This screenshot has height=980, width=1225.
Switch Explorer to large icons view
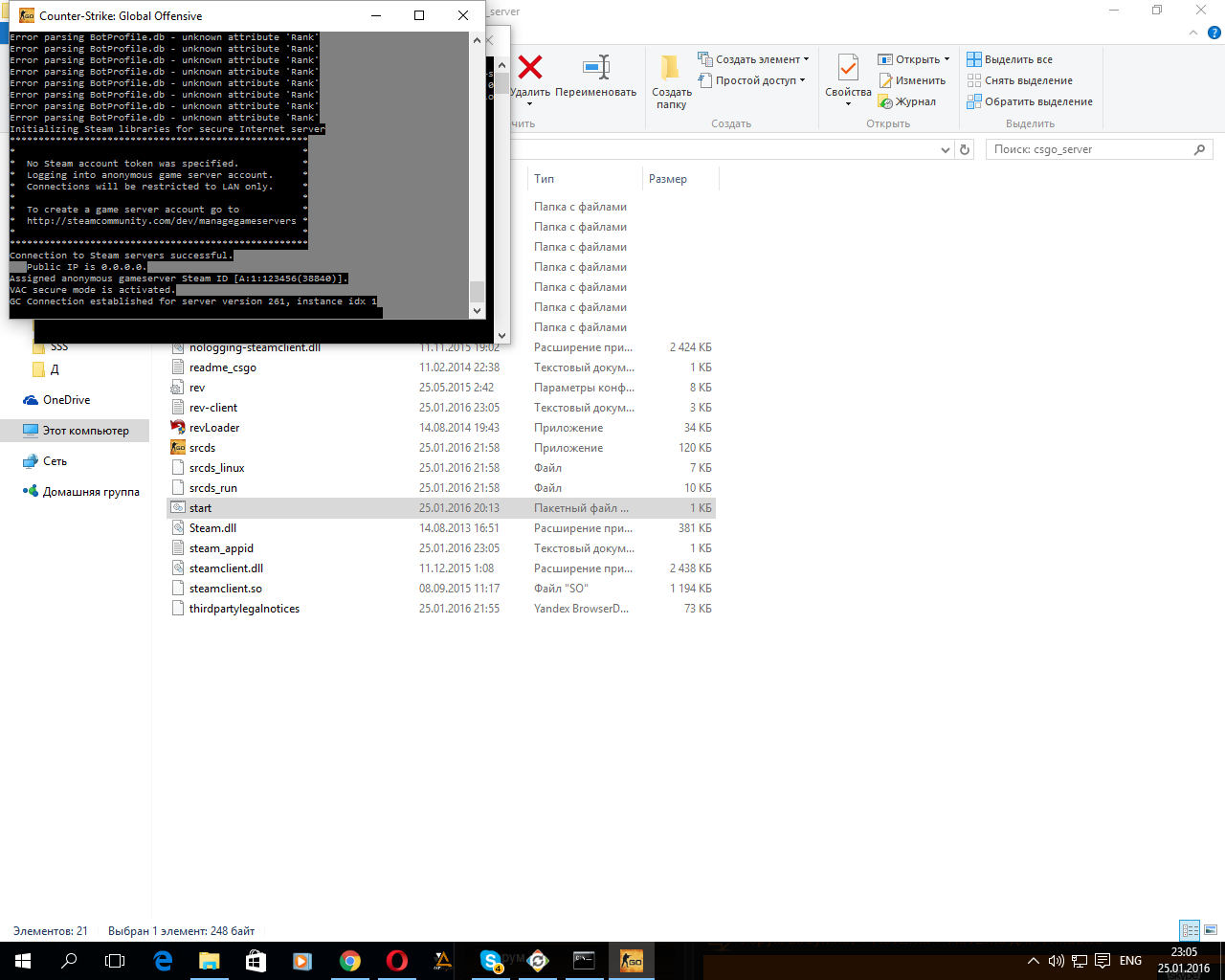pyautogui.click(x=1211, y=930)
